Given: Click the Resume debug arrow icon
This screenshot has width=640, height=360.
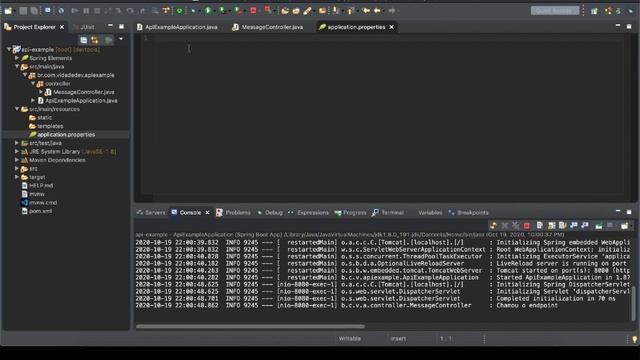Looking at the screenshot, I should [75, 11].
